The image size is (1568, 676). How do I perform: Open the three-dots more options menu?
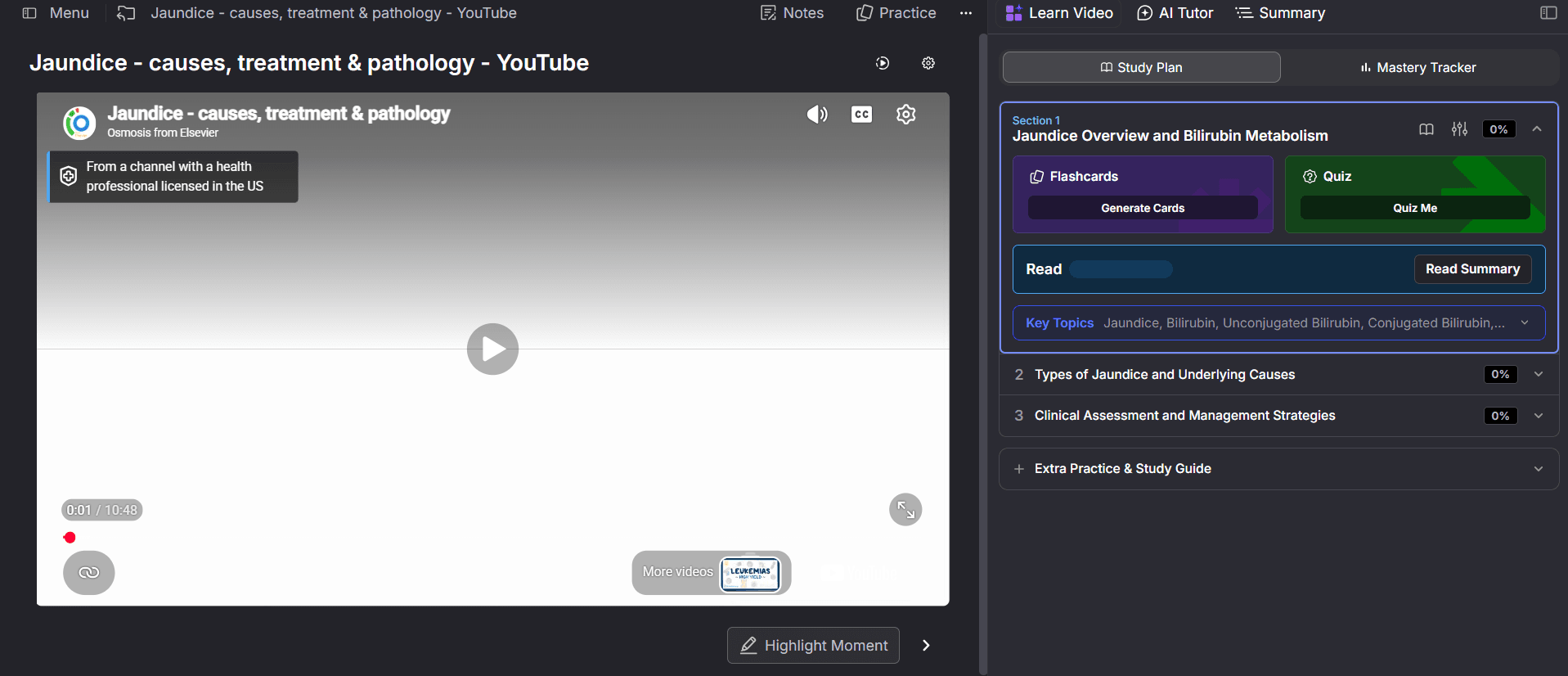coord(966,13)
